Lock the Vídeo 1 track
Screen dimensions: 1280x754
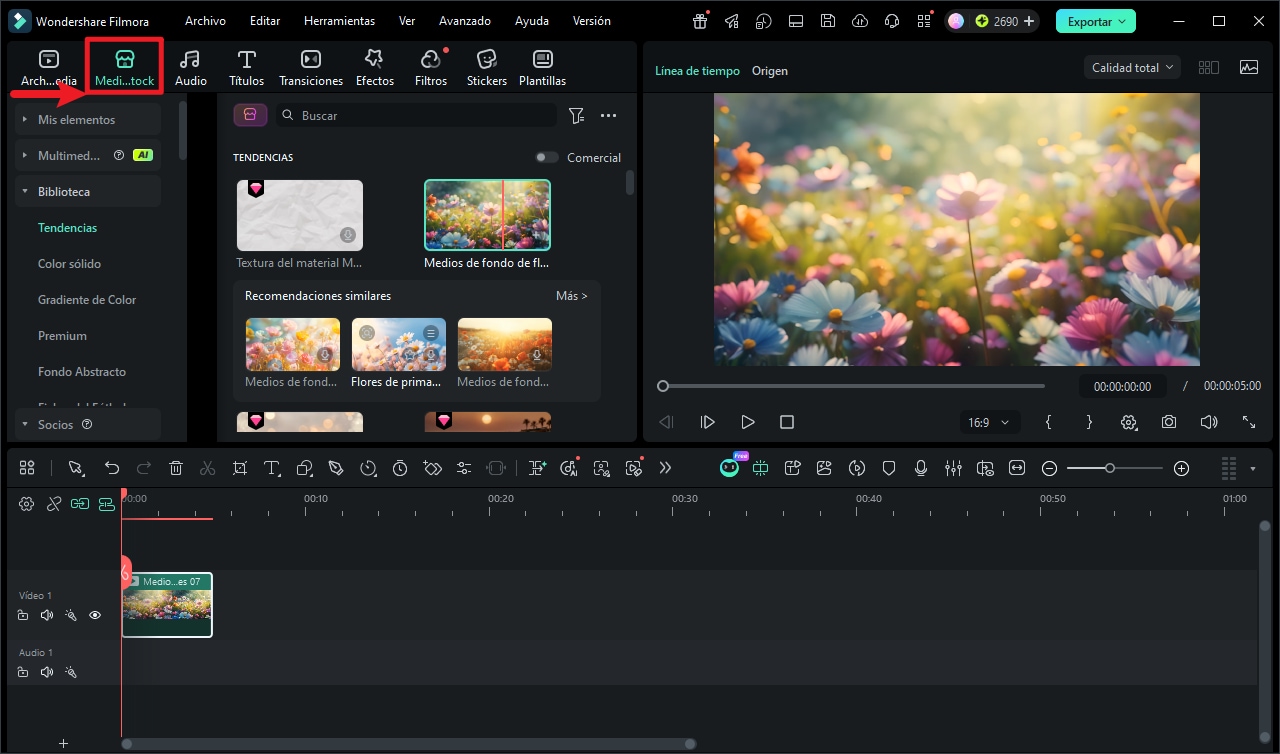click(x=23, y=616)
